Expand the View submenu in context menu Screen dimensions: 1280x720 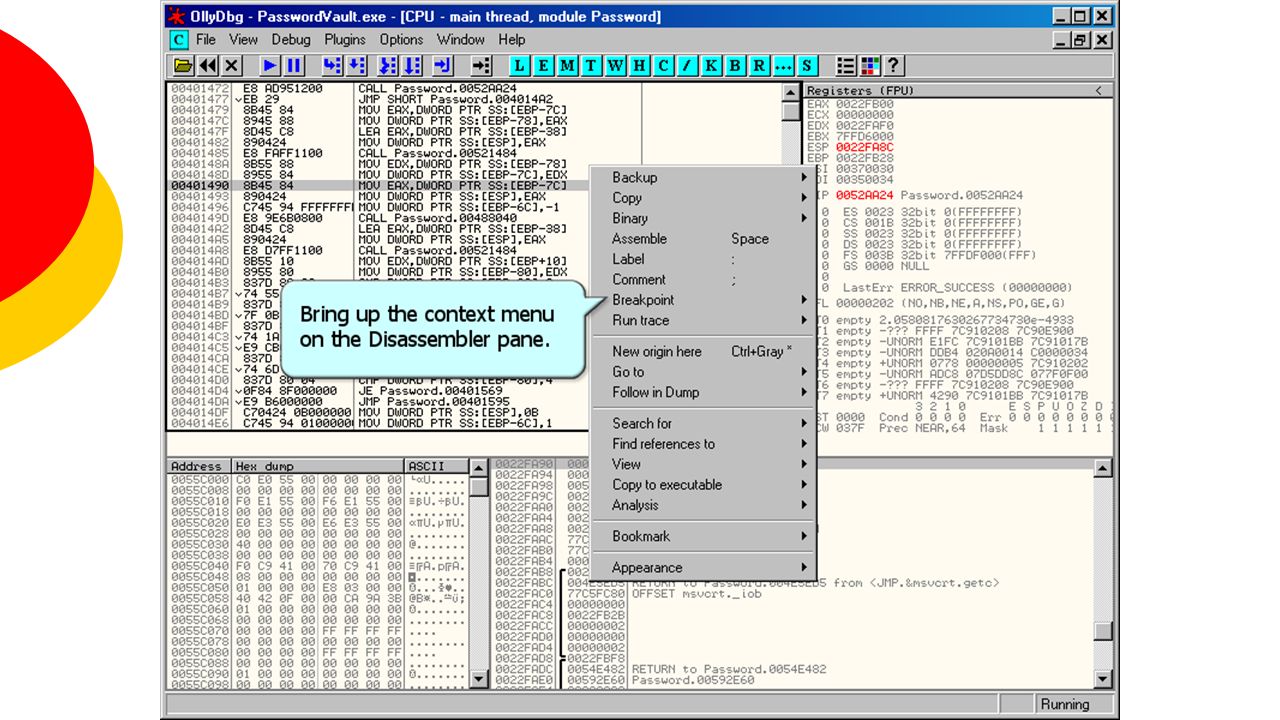pyautogui.click(x=704, y=464)
